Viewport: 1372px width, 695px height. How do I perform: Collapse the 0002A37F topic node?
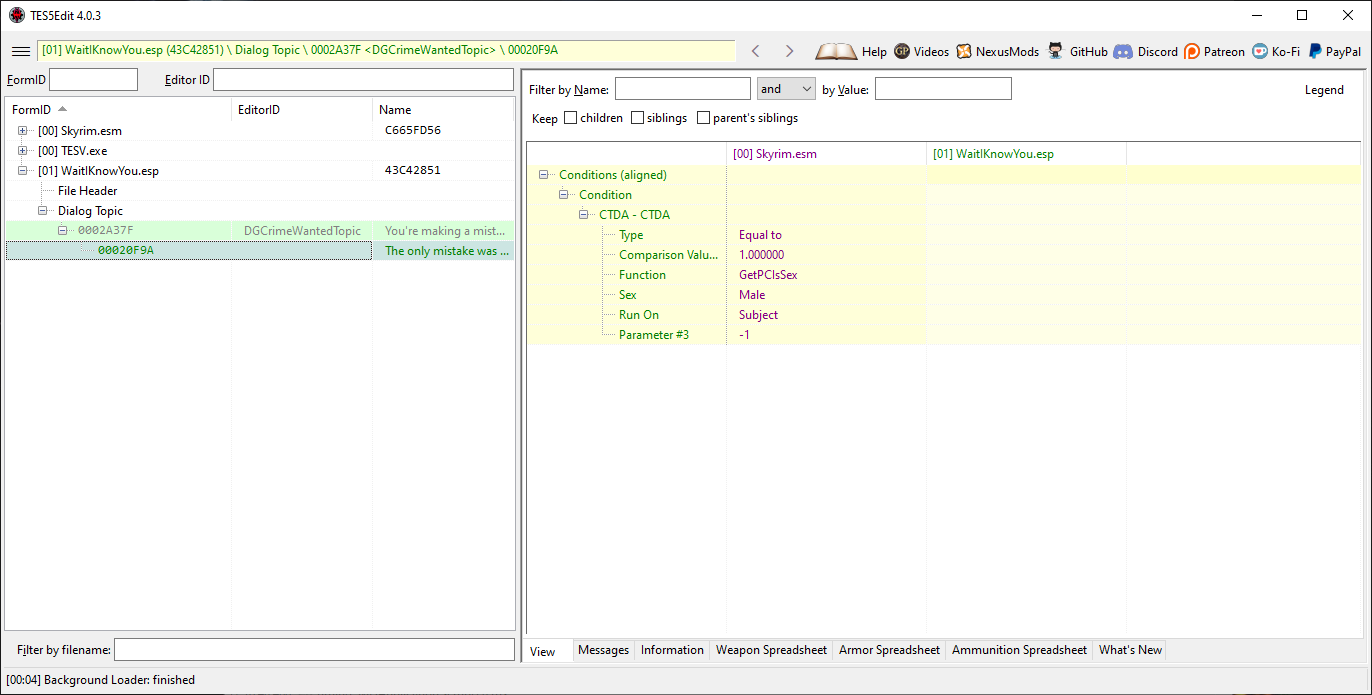63,231
